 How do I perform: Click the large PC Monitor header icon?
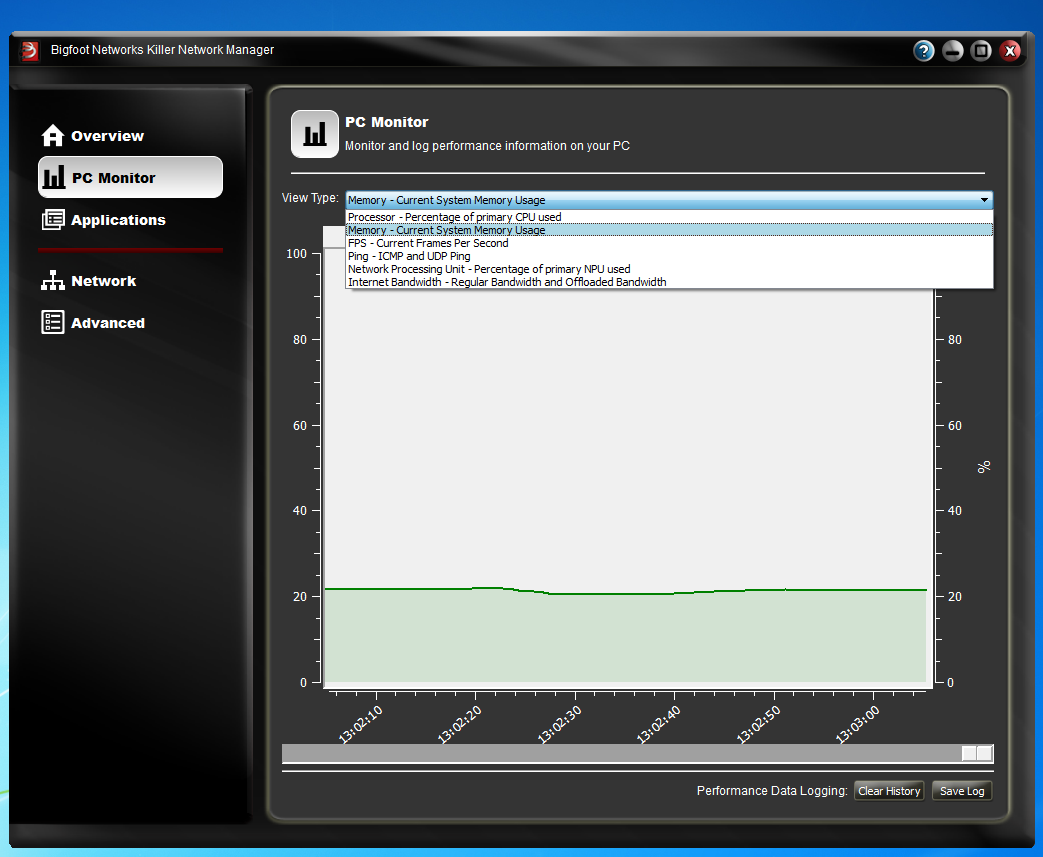315,134
